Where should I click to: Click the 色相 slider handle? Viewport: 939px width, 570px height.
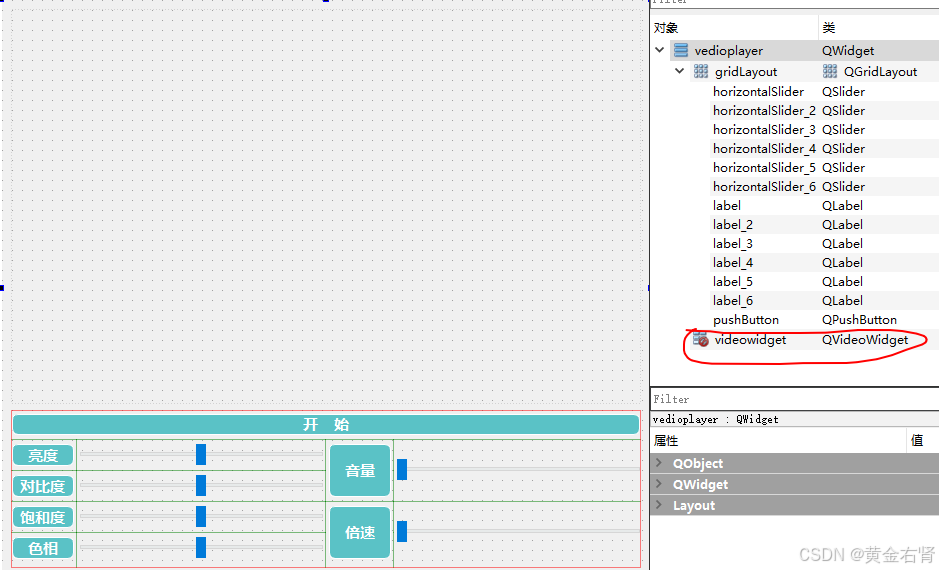[x=201, y=547]
